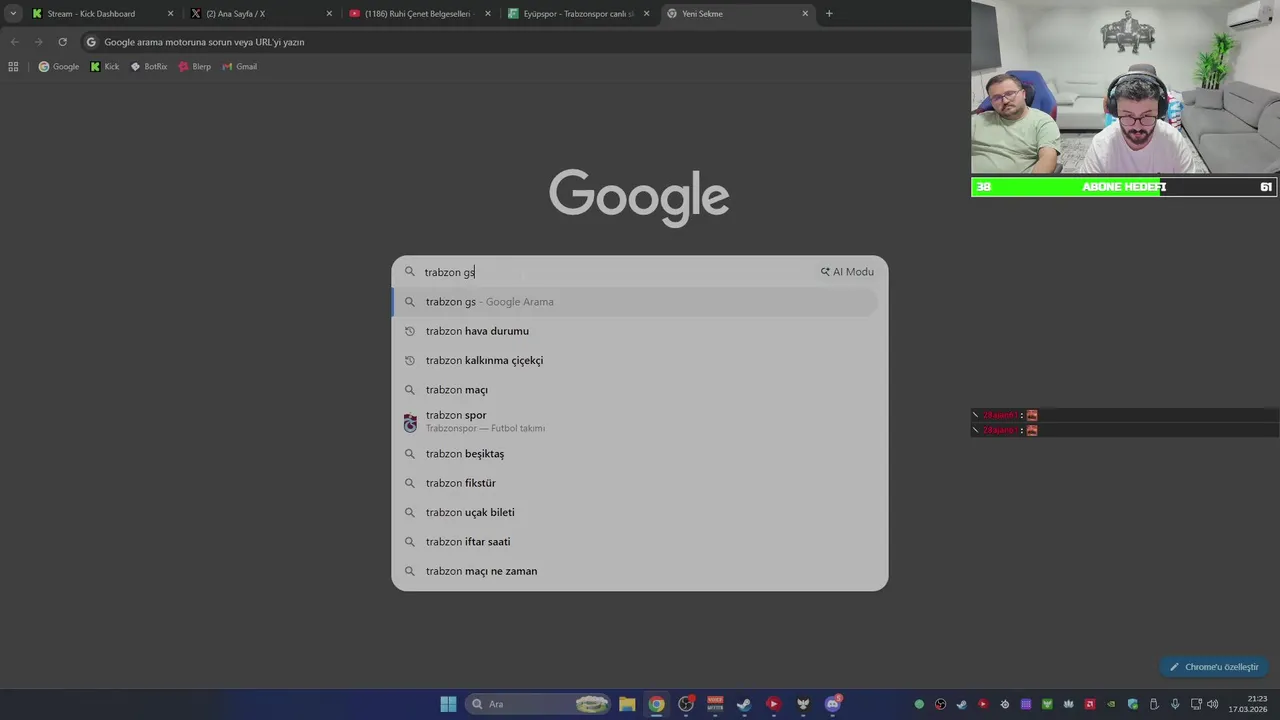1280x720 pixels.
Task: Open the wolf-head app on the taskbar
Action: click(803, 704)
